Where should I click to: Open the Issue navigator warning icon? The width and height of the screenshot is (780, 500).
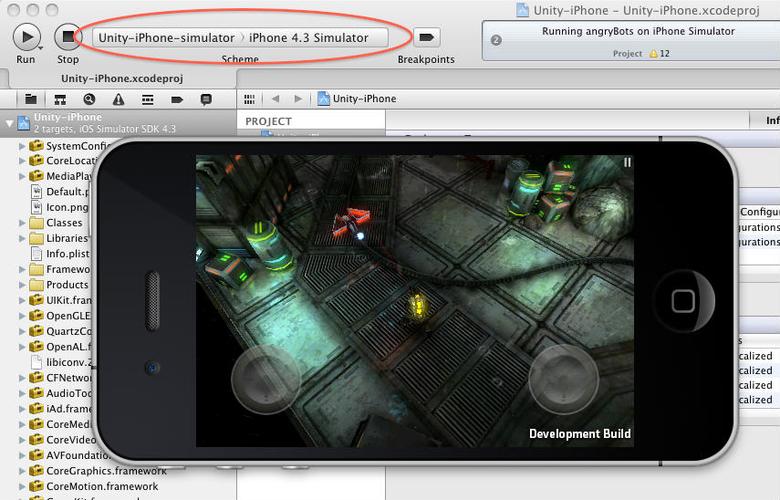(x=118, y=100)
